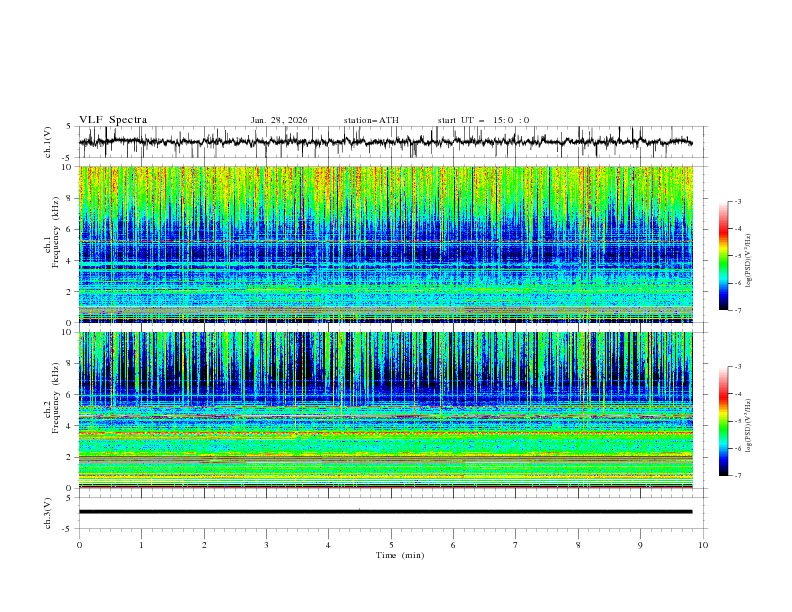Click the "-5" label on ch.2 colorbar
This screenshot has width=792, height=612.
737,421
